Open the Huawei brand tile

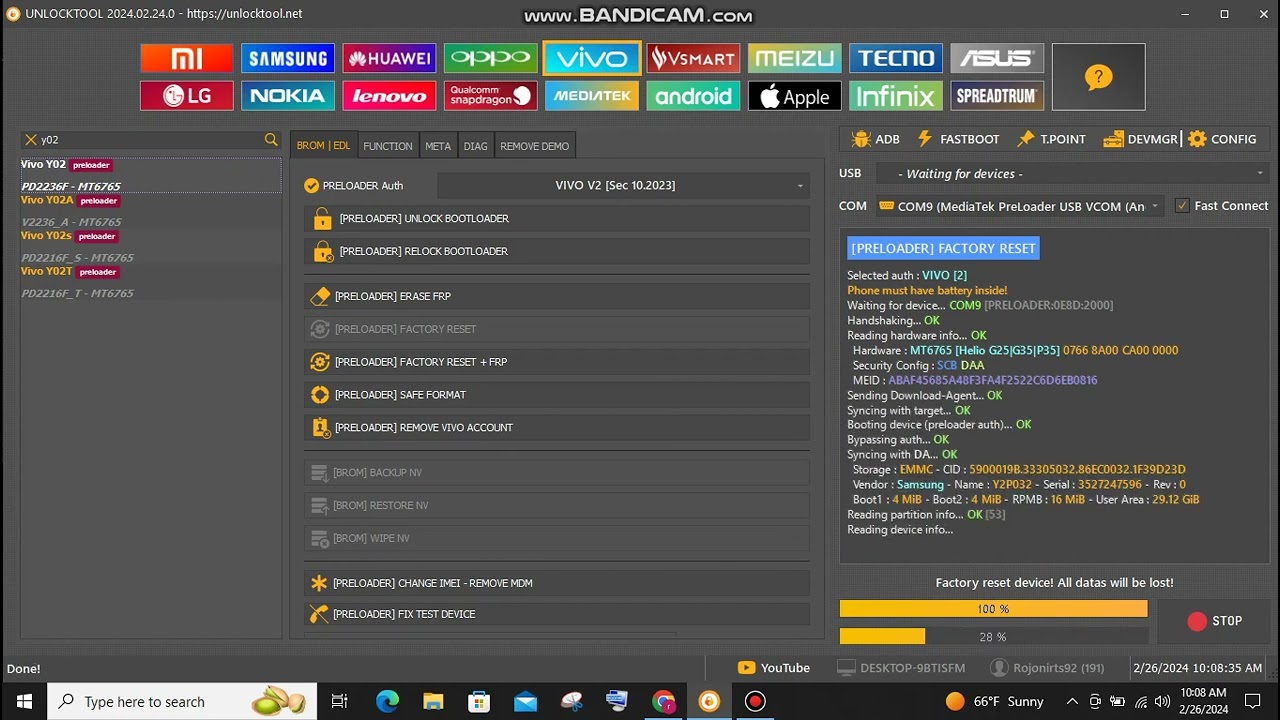coord(389,58)
